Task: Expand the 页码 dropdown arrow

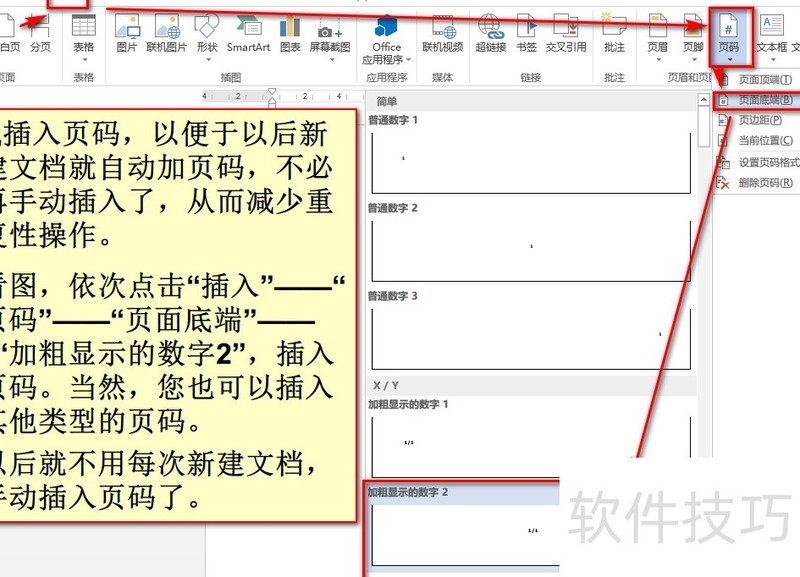Action: click(730, 60)
